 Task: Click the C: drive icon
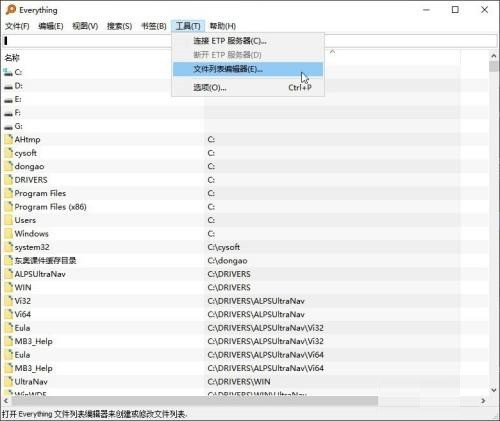(8, 72)
